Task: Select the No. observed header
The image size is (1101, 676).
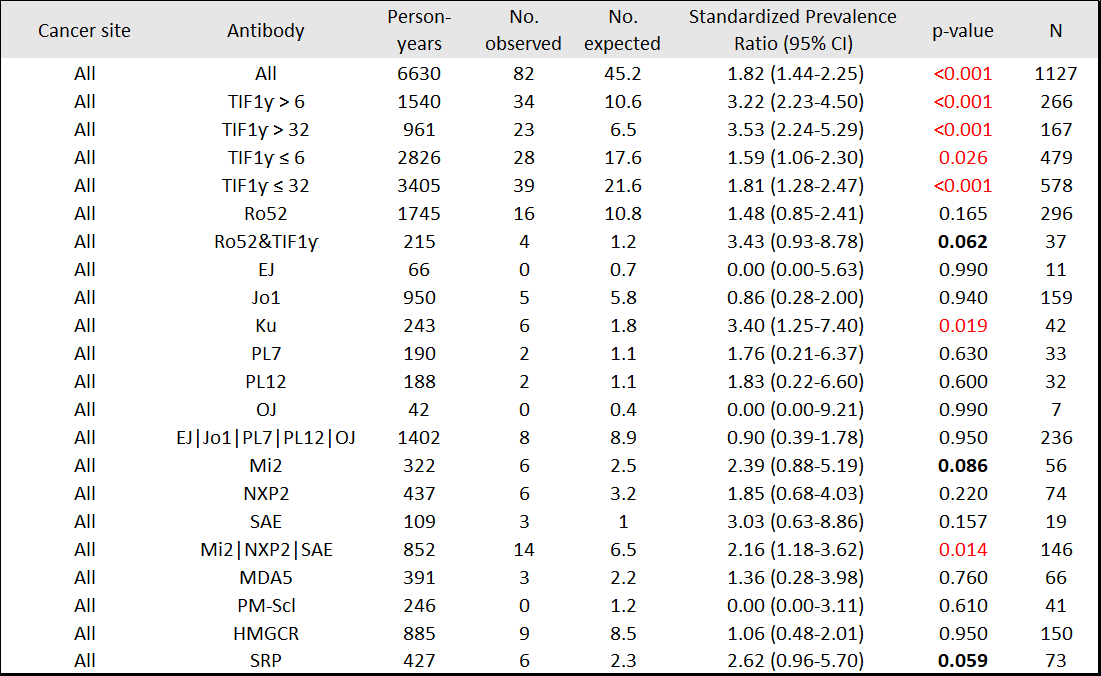Action: [521, 30]
